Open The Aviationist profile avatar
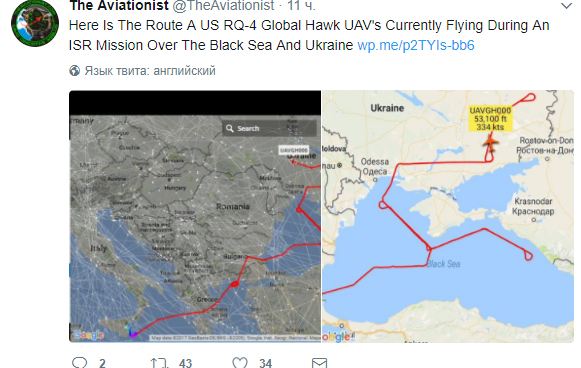 (x=35, y=23)
